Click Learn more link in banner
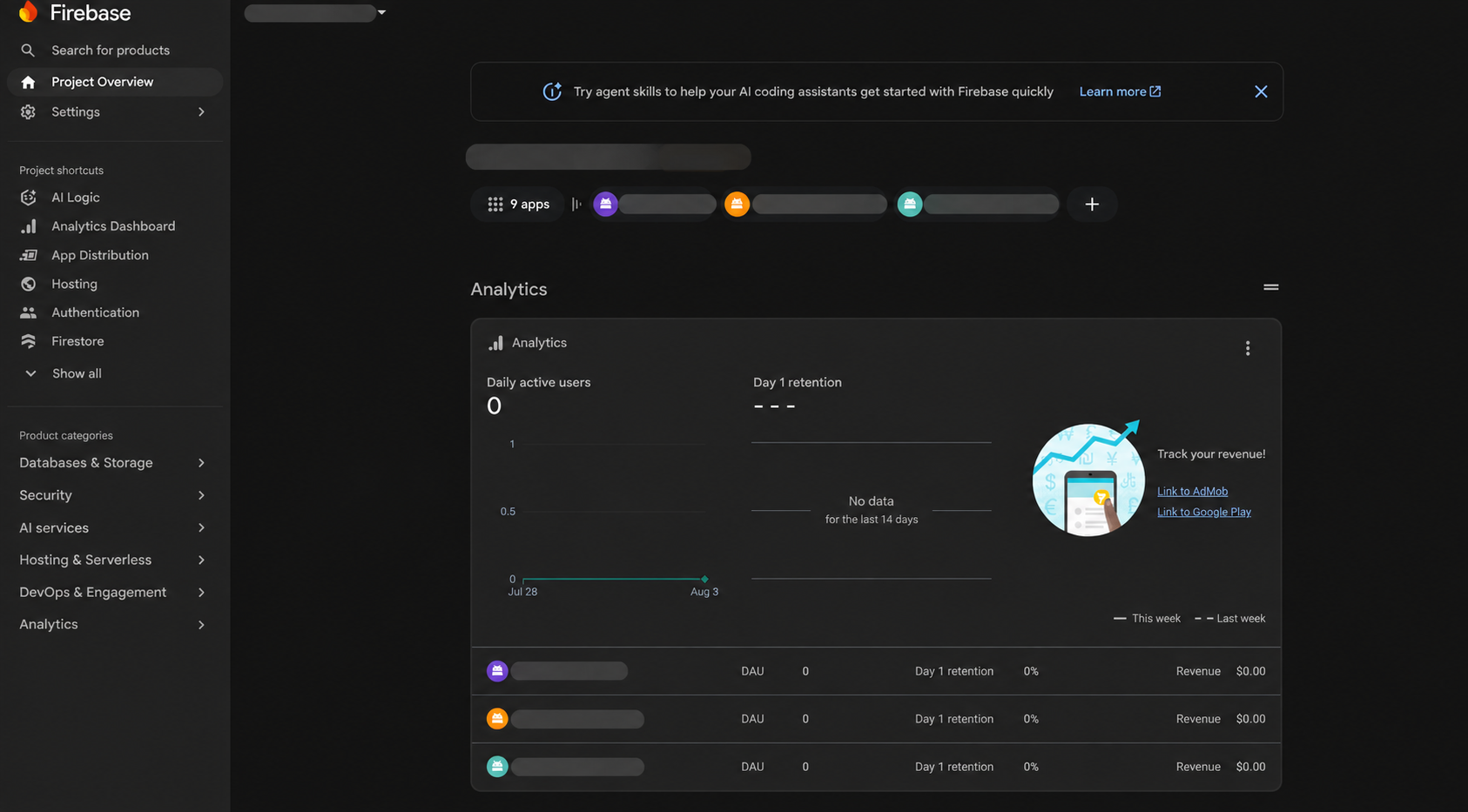This screenshot has width=1468, height=812. pos(1120,91)
